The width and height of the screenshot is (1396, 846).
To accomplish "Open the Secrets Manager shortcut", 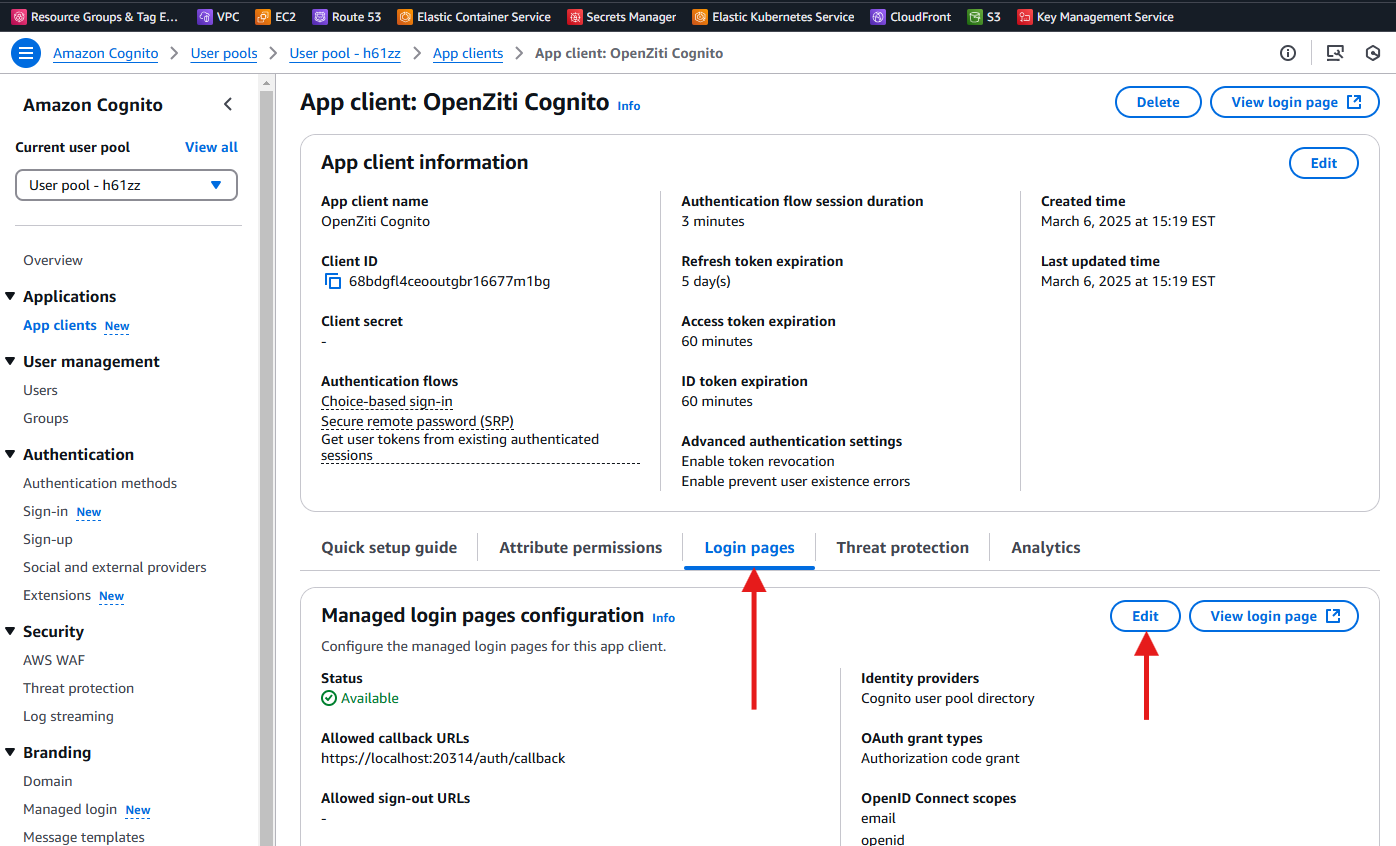I will pyautogui.click(x=621, y=17).
